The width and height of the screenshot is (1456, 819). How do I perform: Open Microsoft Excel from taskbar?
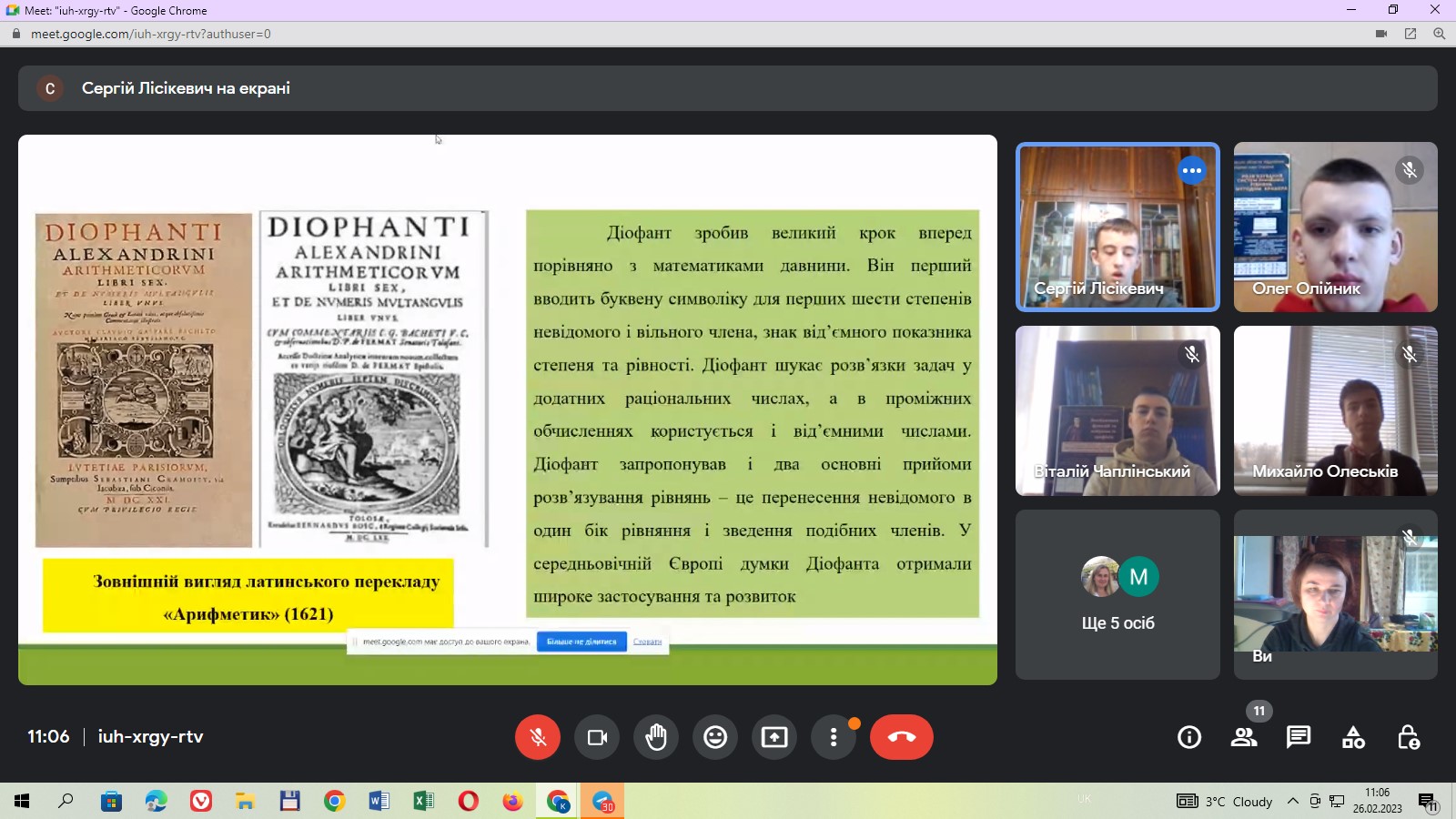423,801
